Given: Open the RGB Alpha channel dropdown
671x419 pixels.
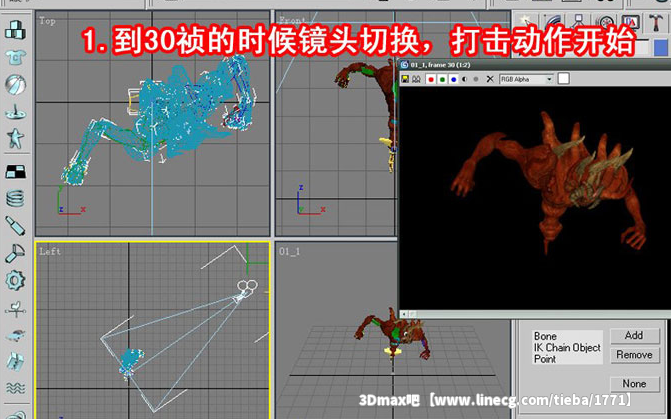Looking at the screenshot, I should click(526, 79).
